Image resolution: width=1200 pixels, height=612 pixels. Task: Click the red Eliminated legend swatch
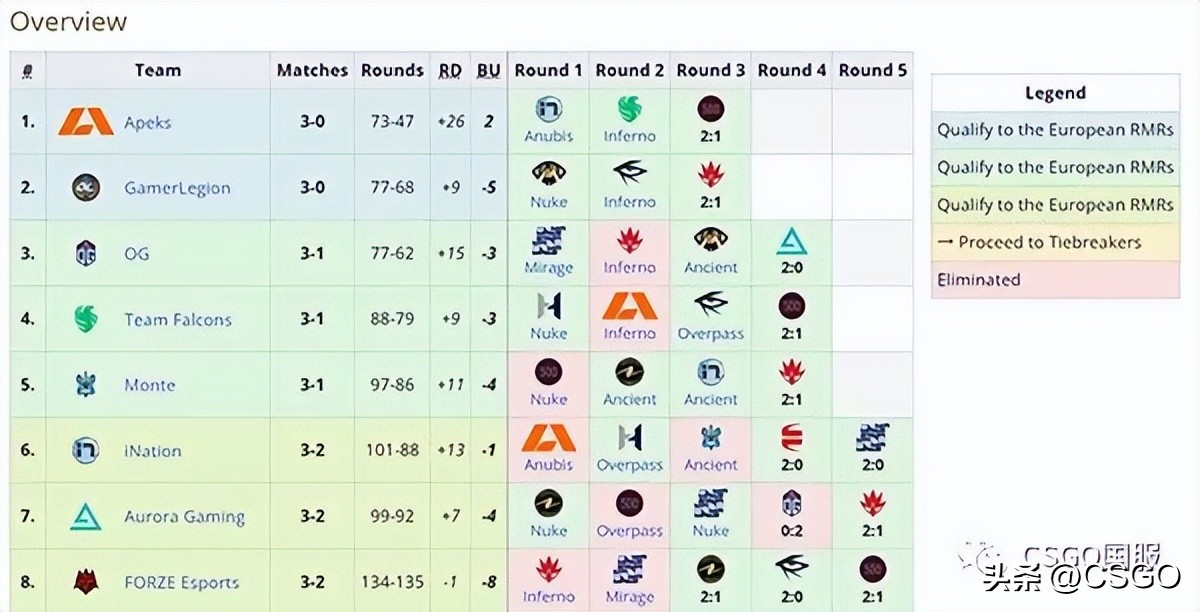(x=1055, y=280)
